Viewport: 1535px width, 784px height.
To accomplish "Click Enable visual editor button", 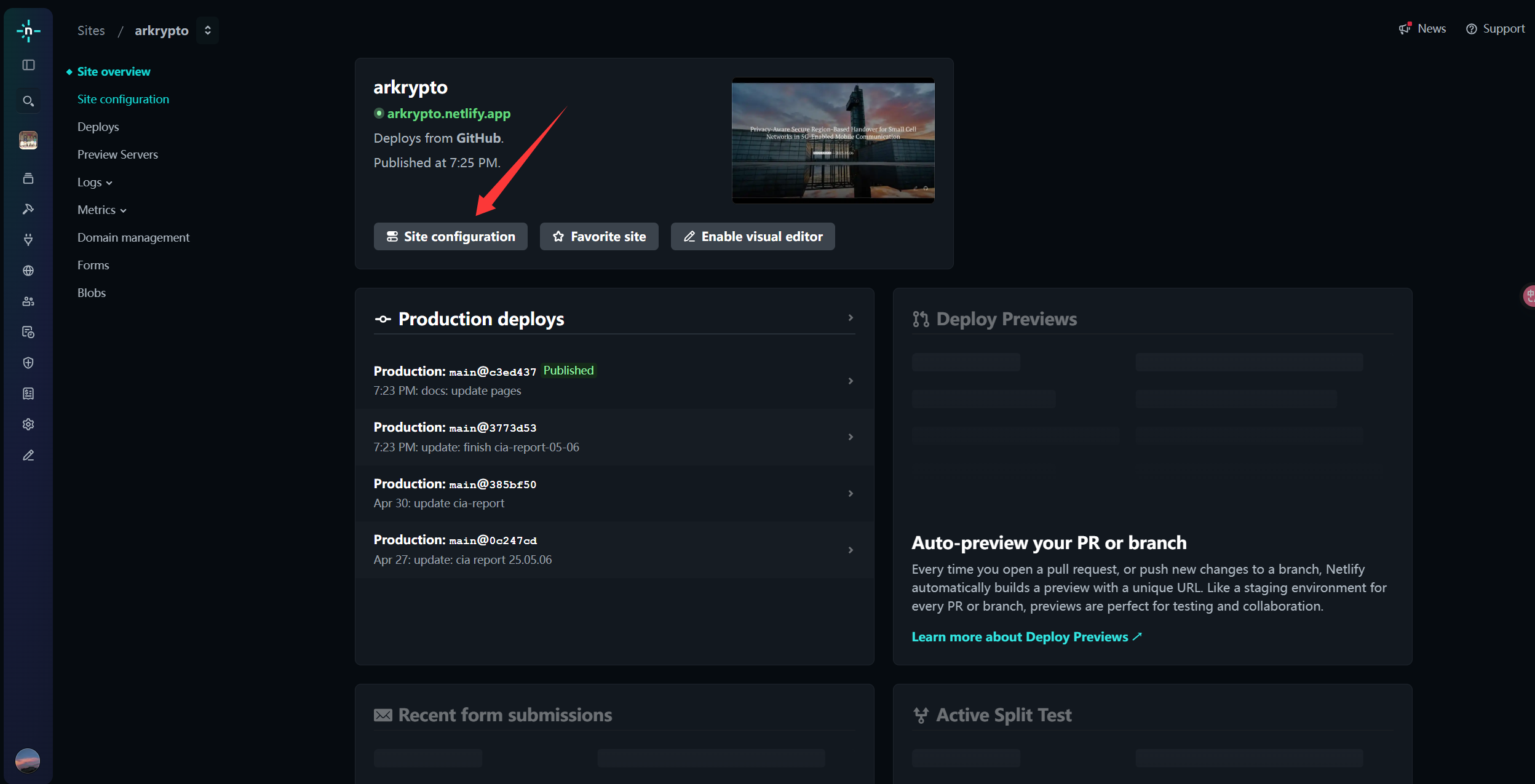I will pyautogui.click(x=752, y=237).
